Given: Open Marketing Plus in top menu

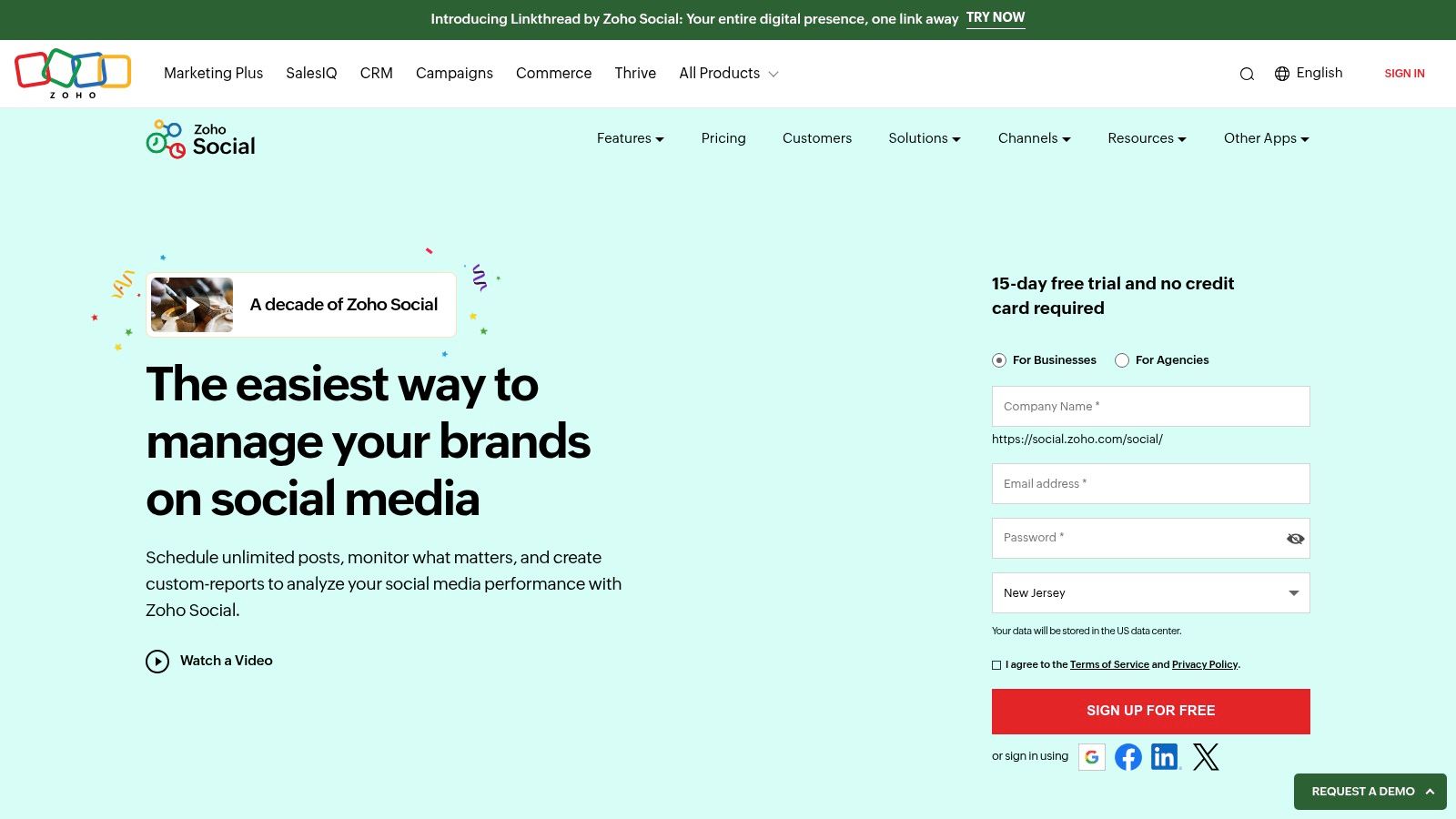Looking at the screenshot, I should (x=213, y=74).
